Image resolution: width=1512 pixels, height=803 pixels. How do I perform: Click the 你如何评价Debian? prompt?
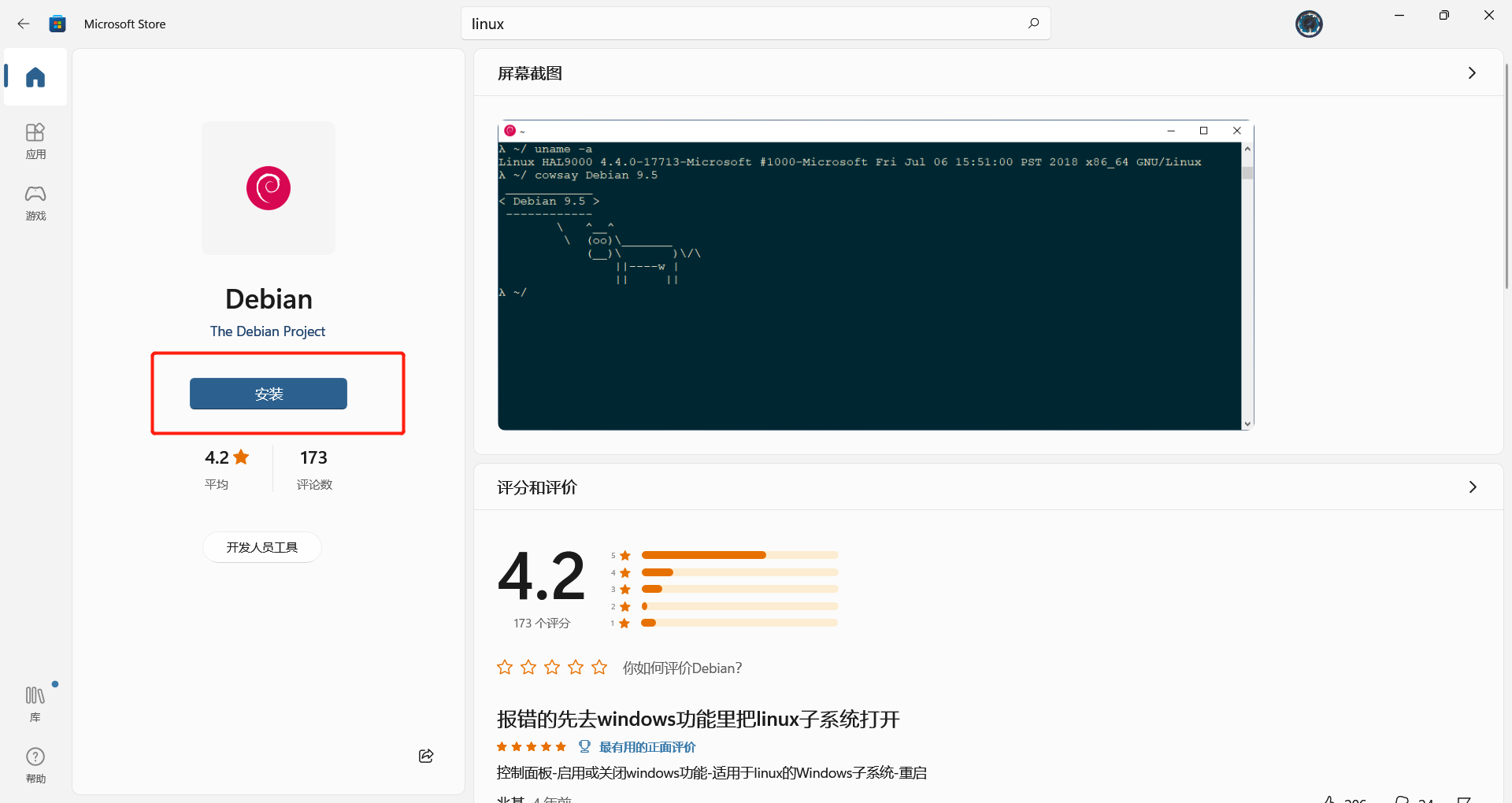(682, 668)
